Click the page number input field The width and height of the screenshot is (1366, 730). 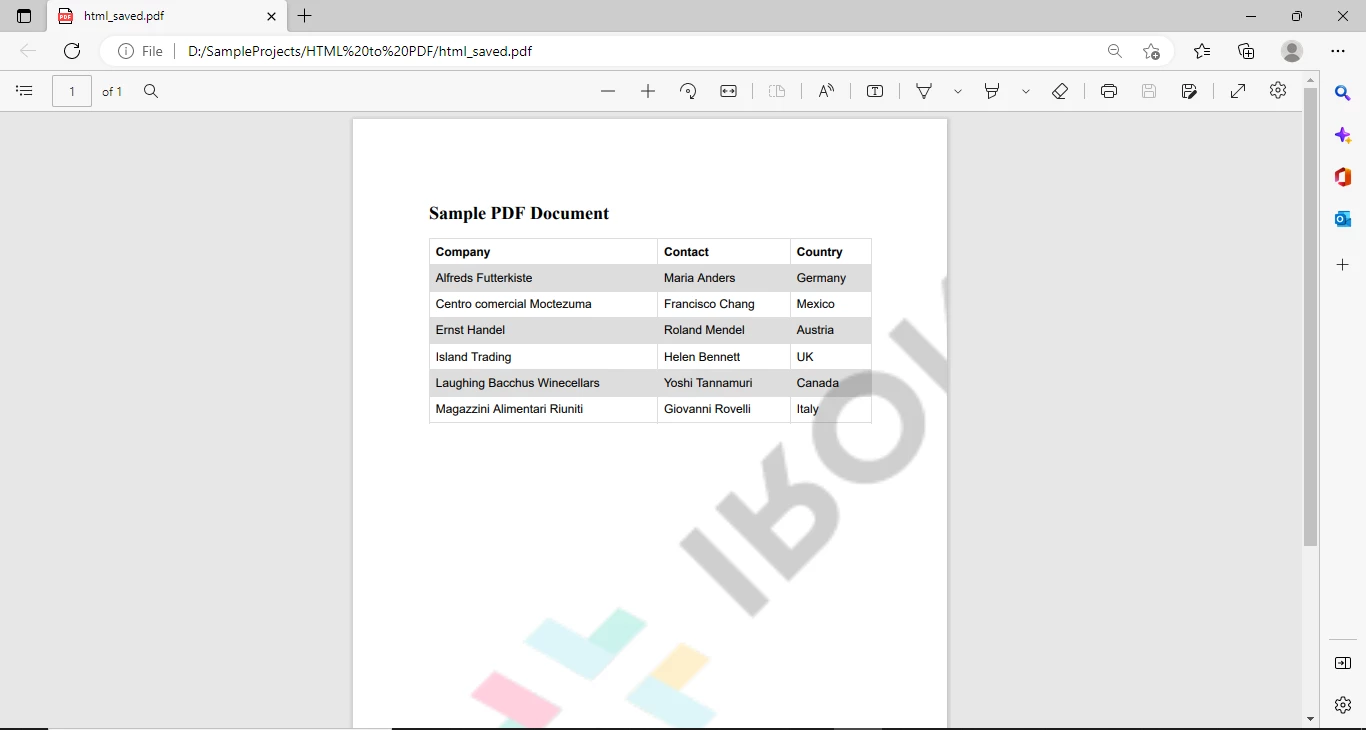point(72,91)
